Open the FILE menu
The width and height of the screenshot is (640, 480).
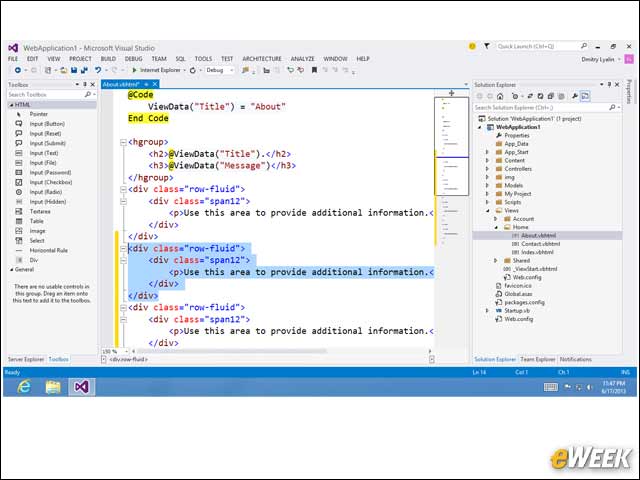[x=13, y=59]
